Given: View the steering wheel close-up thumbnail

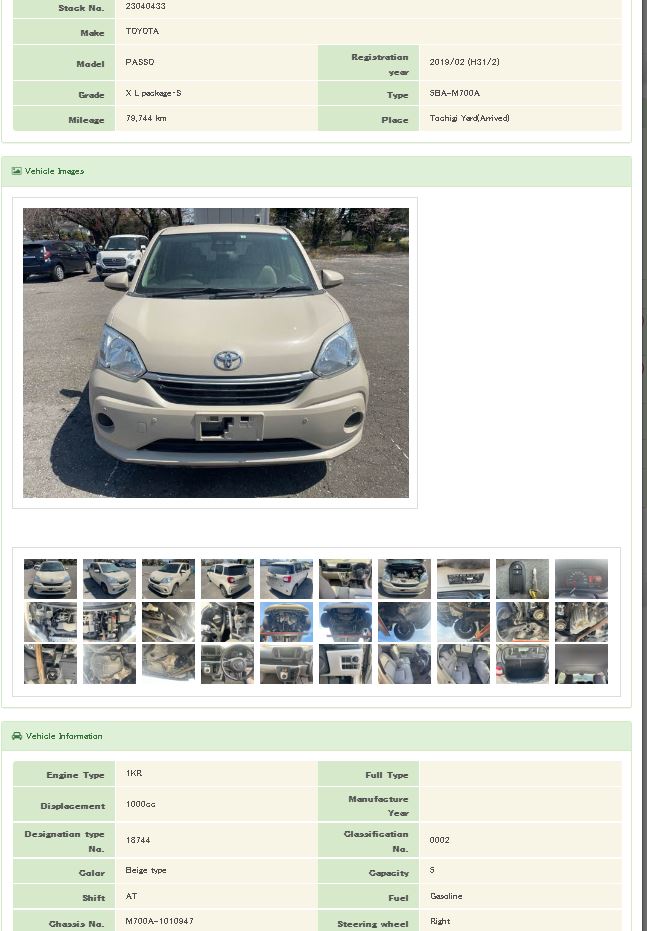Looking at the screenshot, I should [227, 664].
